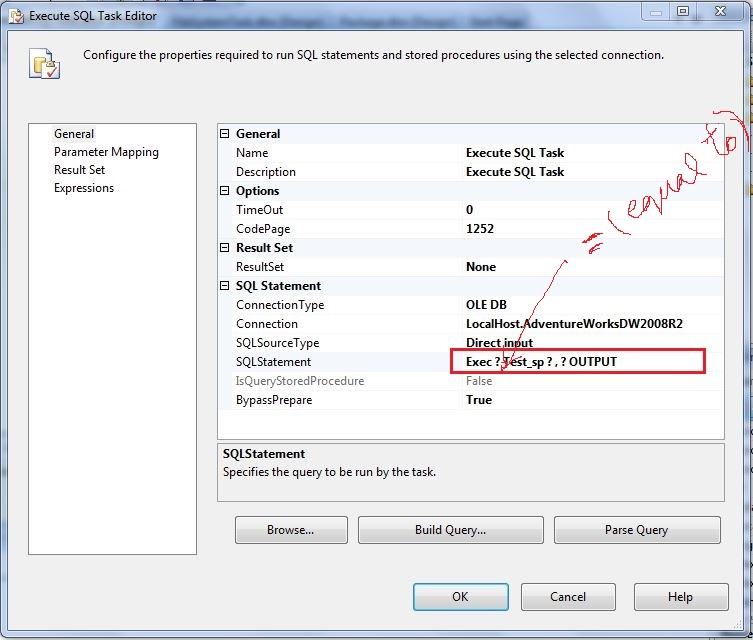Viewport: 753px width, 640px height.
Task: Collapse the General property section
Action: click(x=226, y=134)
